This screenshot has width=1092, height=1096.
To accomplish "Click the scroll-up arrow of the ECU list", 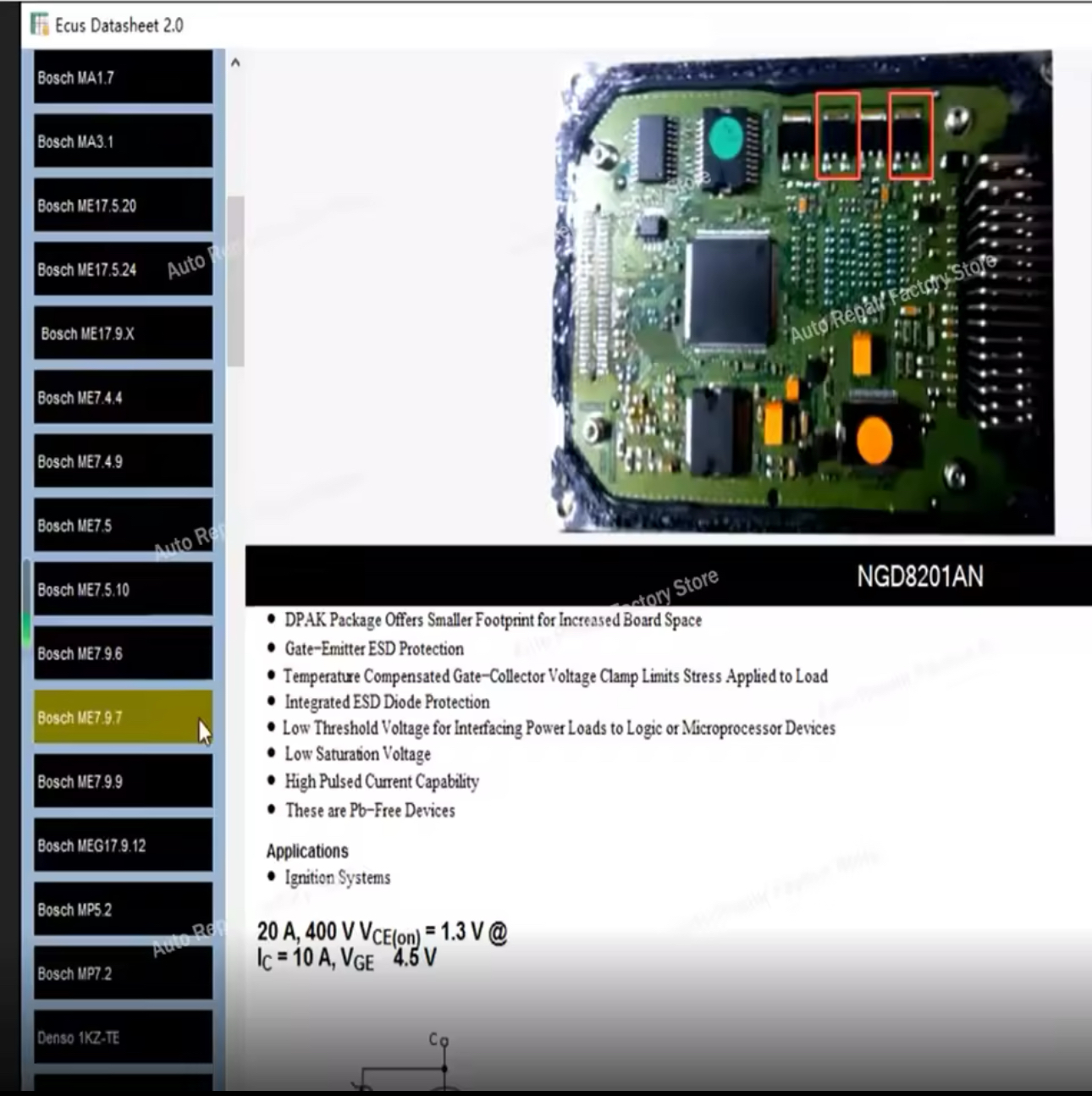I will coord(235,63).
